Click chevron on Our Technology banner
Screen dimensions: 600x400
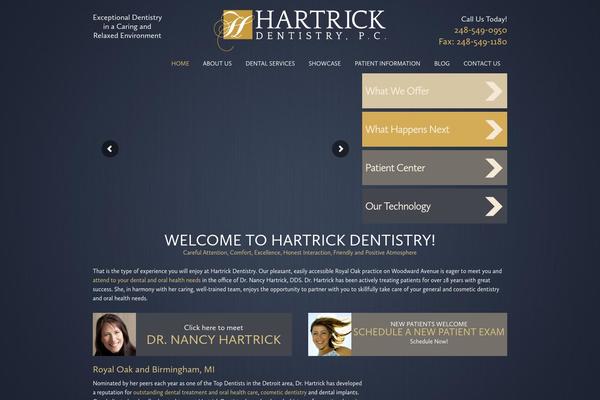click(x=494, y=206)
